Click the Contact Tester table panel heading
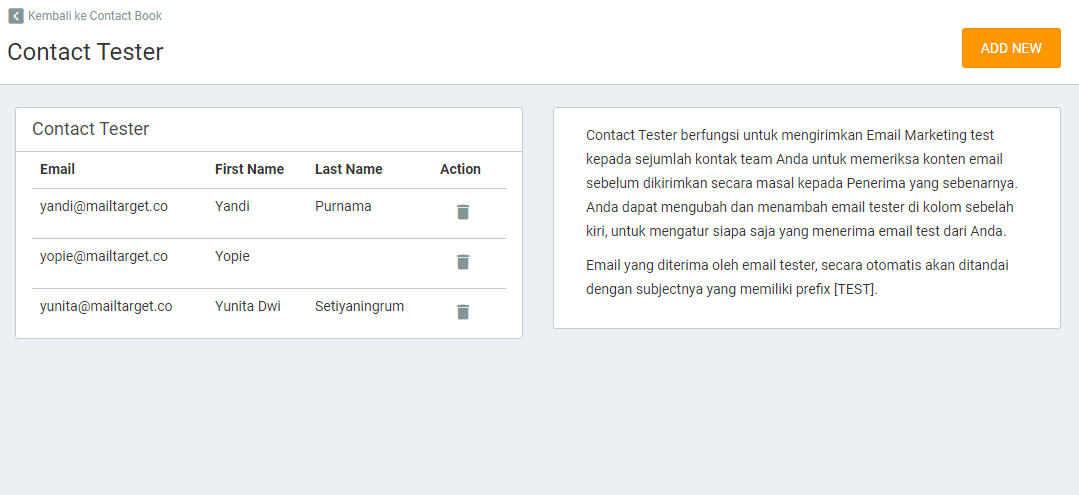Screen dimensions: 1079x495 [91, 129]
